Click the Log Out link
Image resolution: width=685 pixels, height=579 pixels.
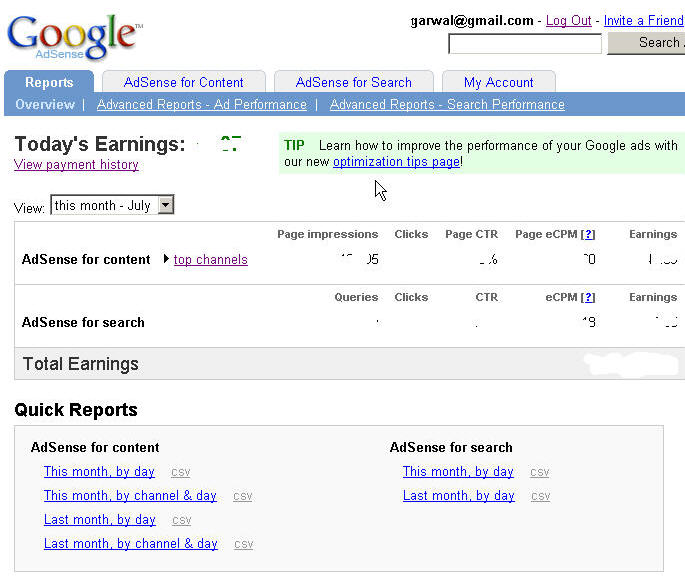coord(568,21)
